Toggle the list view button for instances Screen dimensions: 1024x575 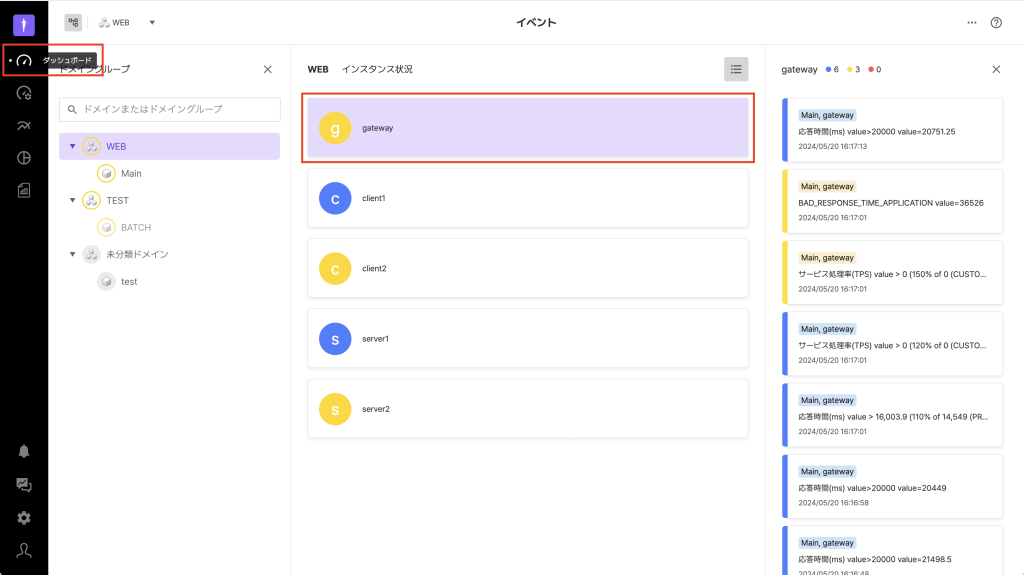736,69
